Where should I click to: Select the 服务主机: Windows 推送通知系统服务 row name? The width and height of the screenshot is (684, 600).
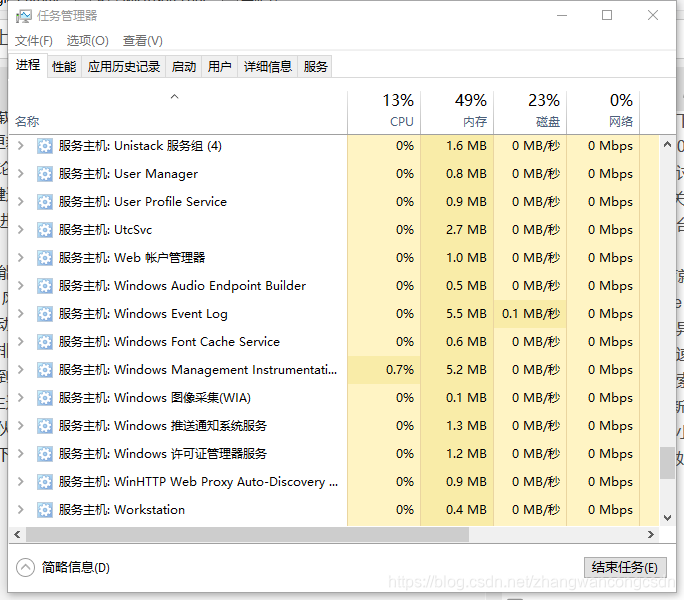[x=163, y=425]
